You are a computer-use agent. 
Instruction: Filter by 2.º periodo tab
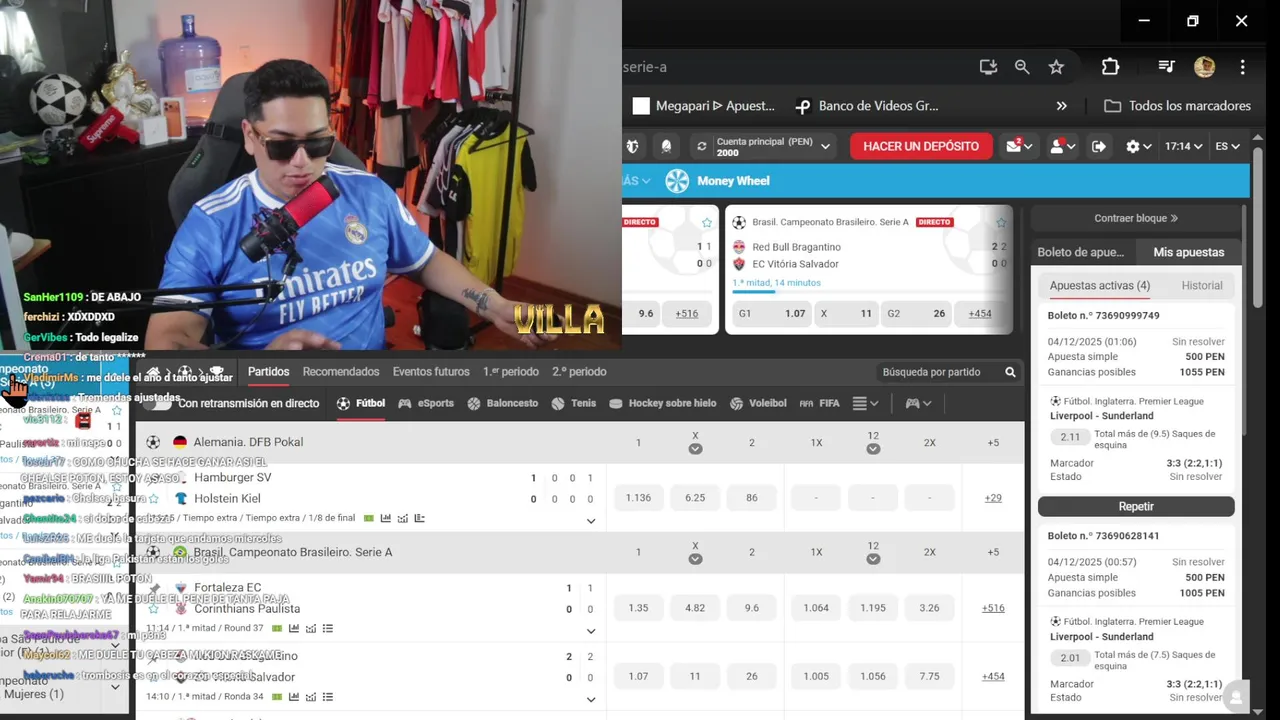579,372
